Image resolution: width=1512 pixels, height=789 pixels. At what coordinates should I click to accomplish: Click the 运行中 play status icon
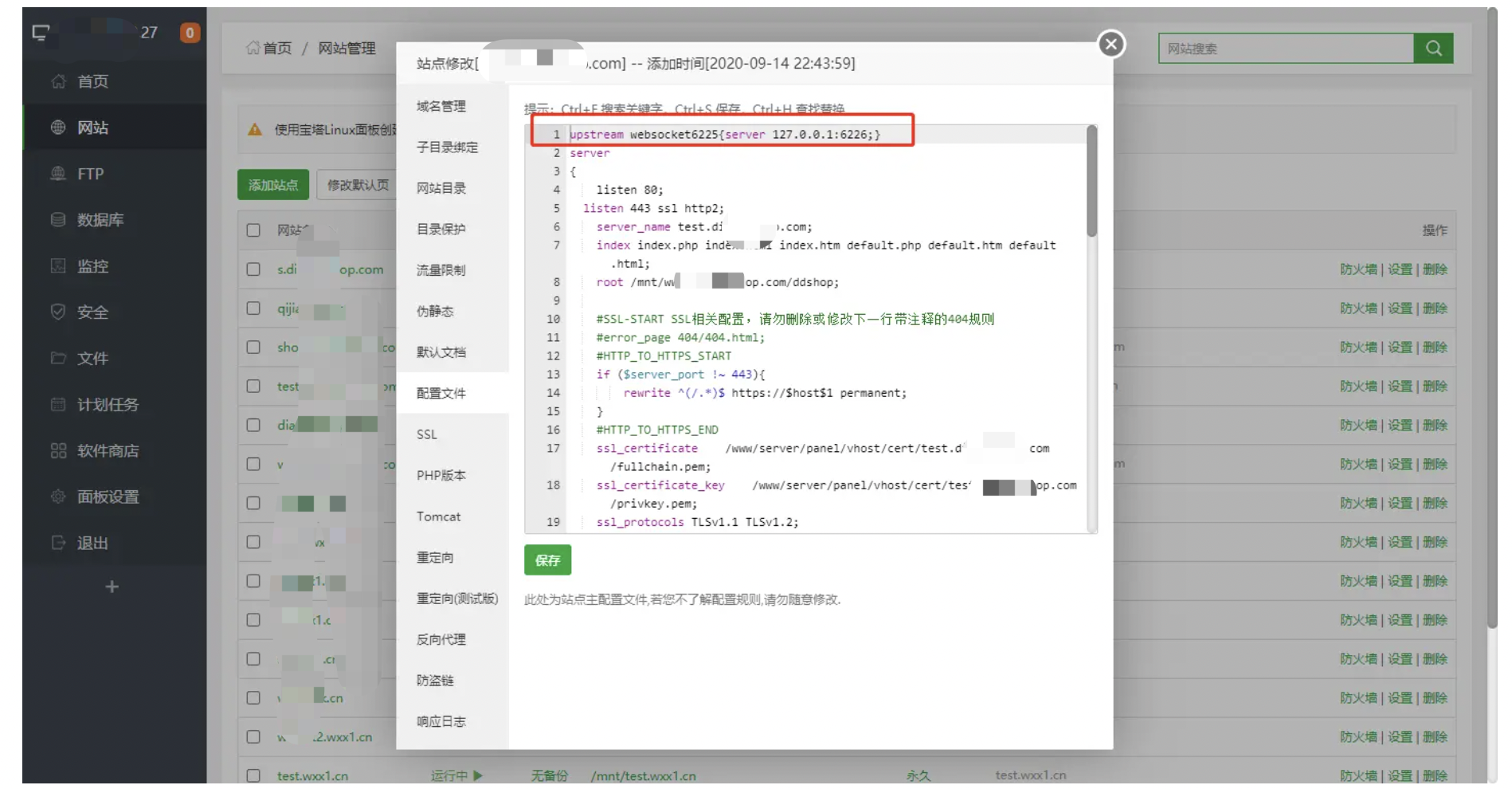pyautogui.click(x=478, y=775)
